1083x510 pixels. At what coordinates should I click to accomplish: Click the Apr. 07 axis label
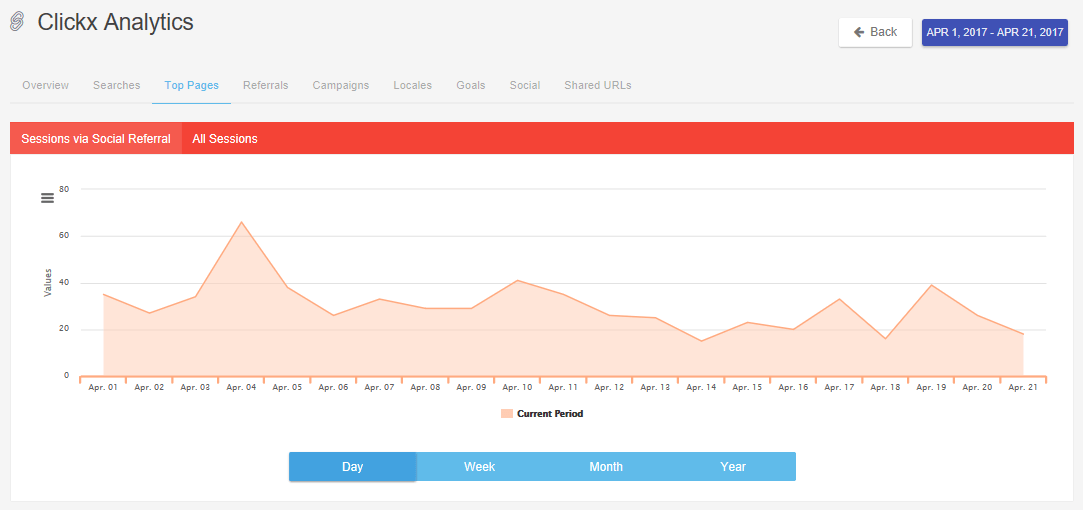tap(379, 388)
